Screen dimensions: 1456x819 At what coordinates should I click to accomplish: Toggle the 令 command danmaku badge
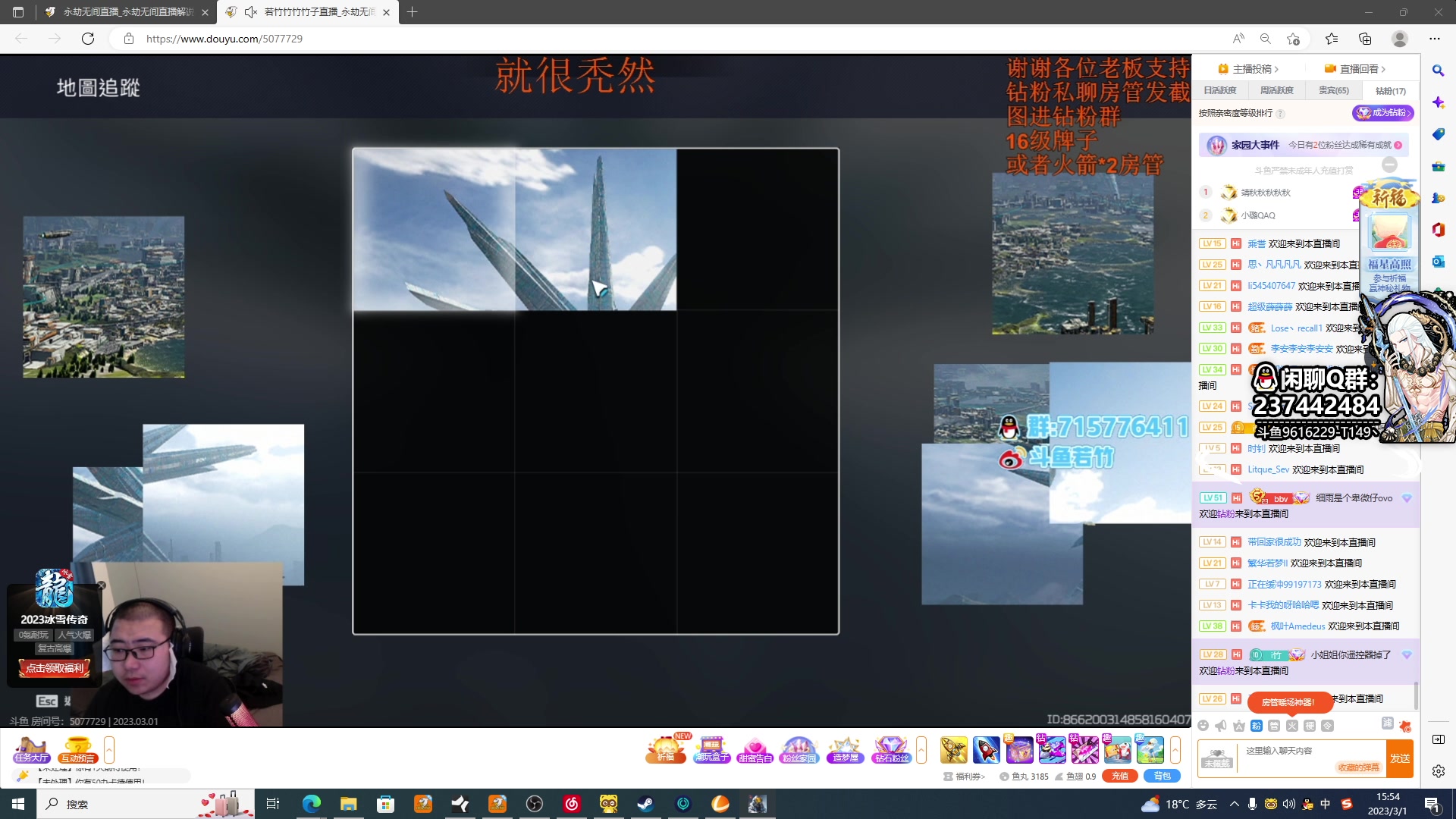pos(1327,726)
